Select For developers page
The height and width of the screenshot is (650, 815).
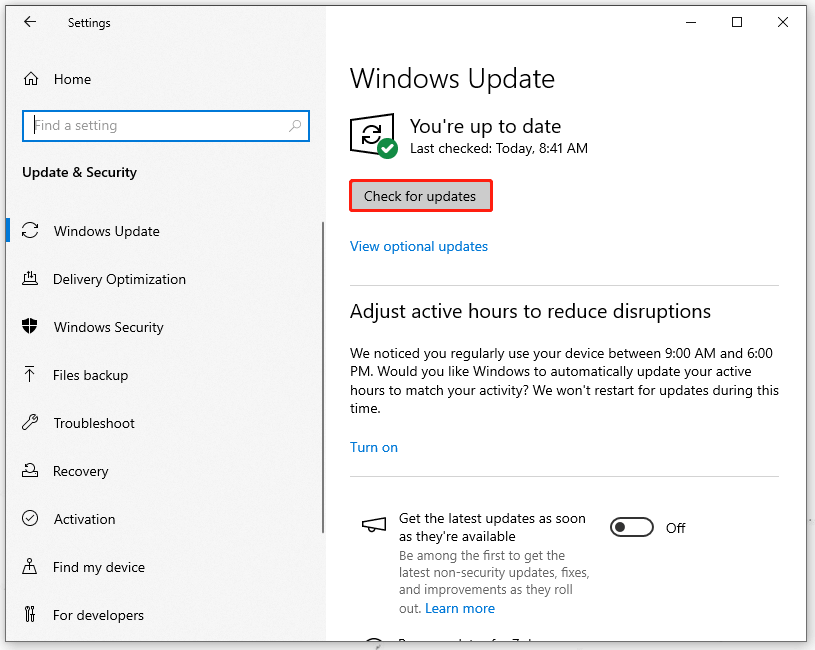coord(98,615)
